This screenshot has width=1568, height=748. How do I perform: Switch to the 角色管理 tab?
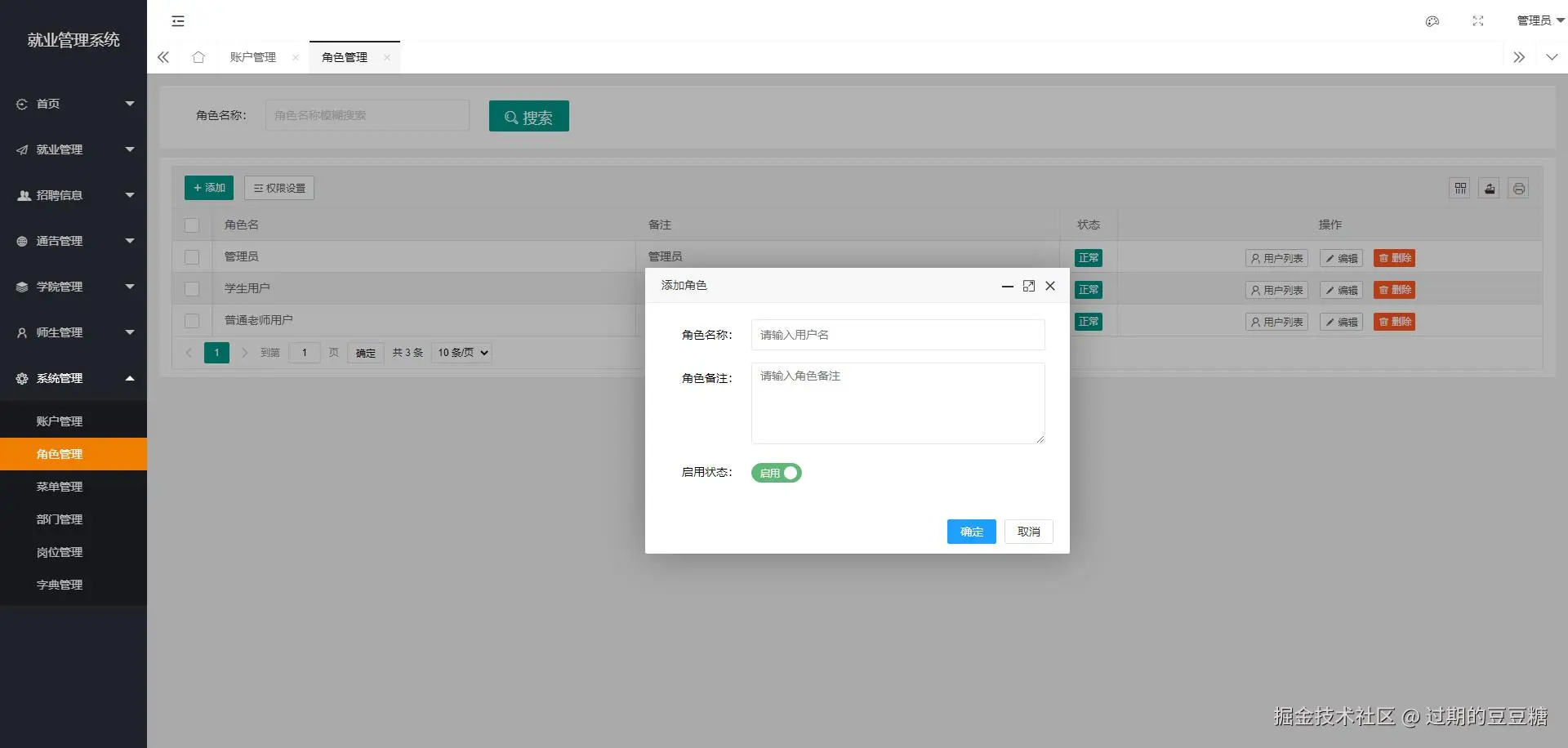[345, 57]
